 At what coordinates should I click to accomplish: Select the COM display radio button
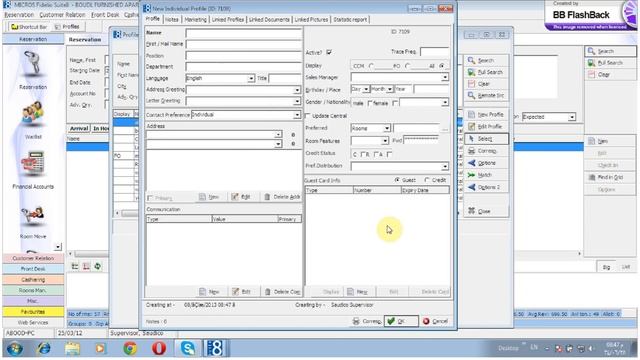(x=371, y=66)
